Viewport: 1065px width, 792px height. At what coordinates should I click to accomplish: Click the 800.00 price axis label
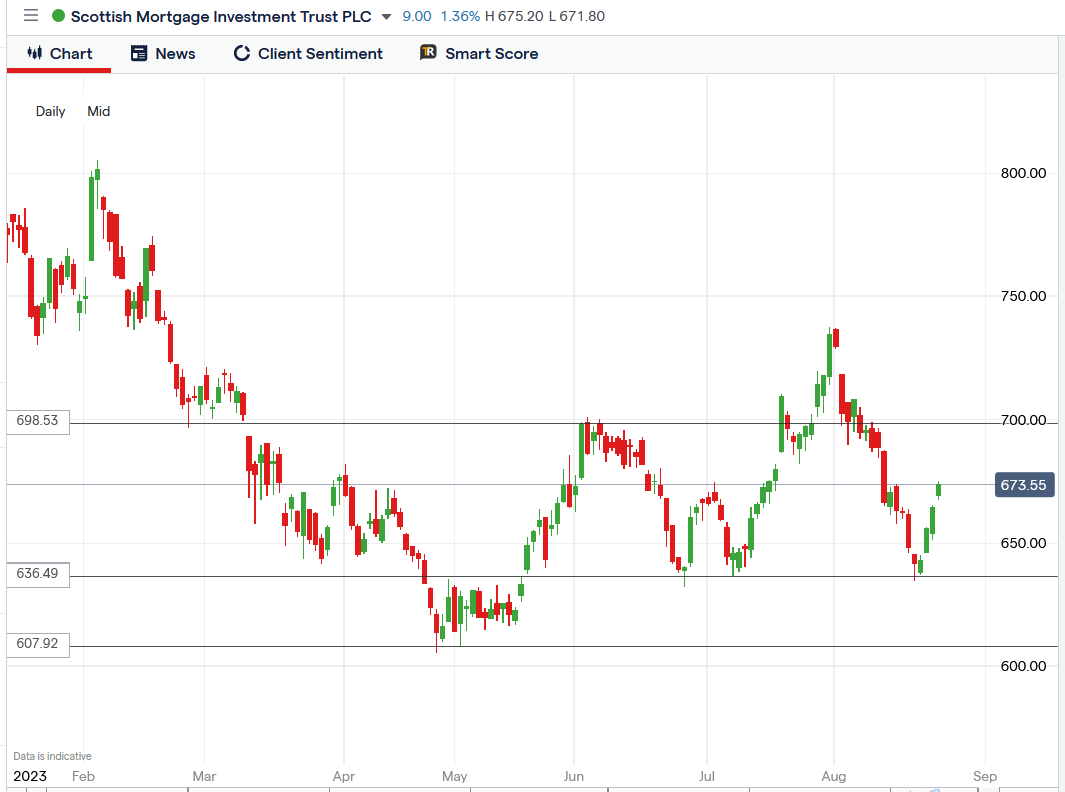click(1023, 173)
